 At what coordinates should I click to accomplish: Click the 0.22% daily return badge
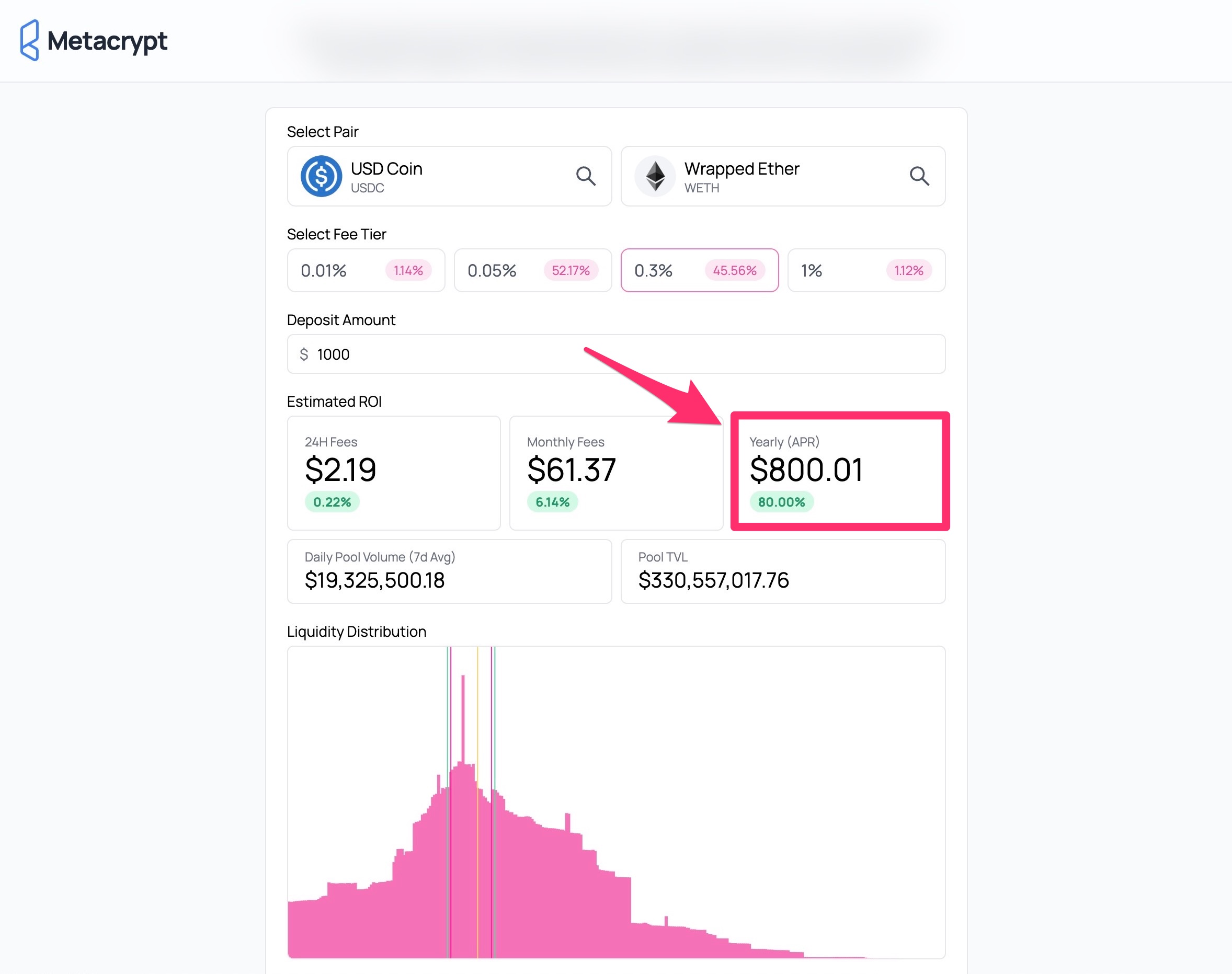point(332,502)
